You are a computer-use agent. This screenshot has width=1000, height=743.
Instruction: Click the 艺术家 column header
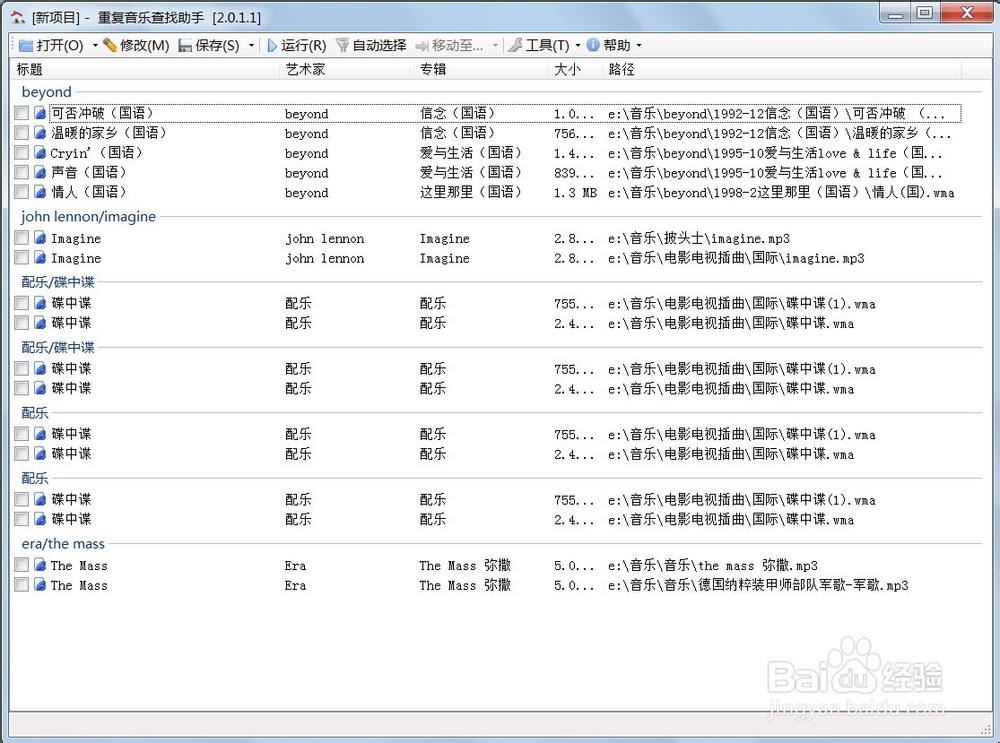(x=307, y=69)
